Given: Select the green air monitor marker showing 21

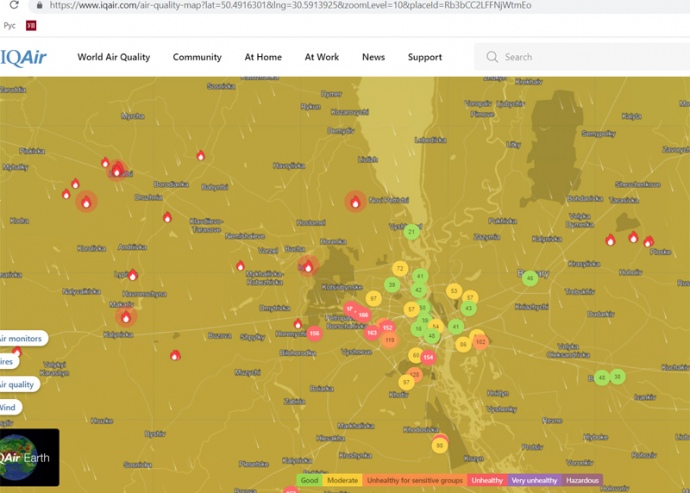Looking at the screenshot, I should [x=411, y=232].
